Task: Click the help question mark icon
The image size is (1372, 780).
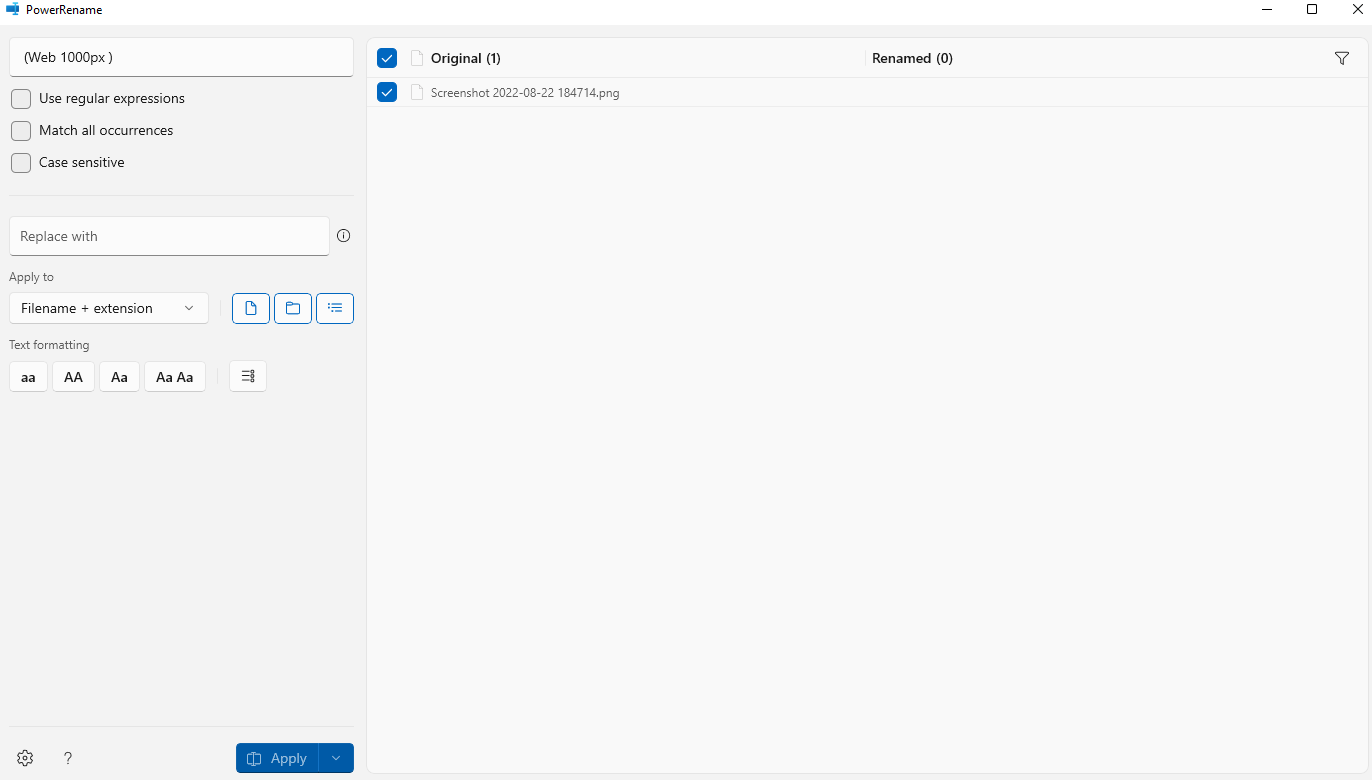Action: point(67,758)
